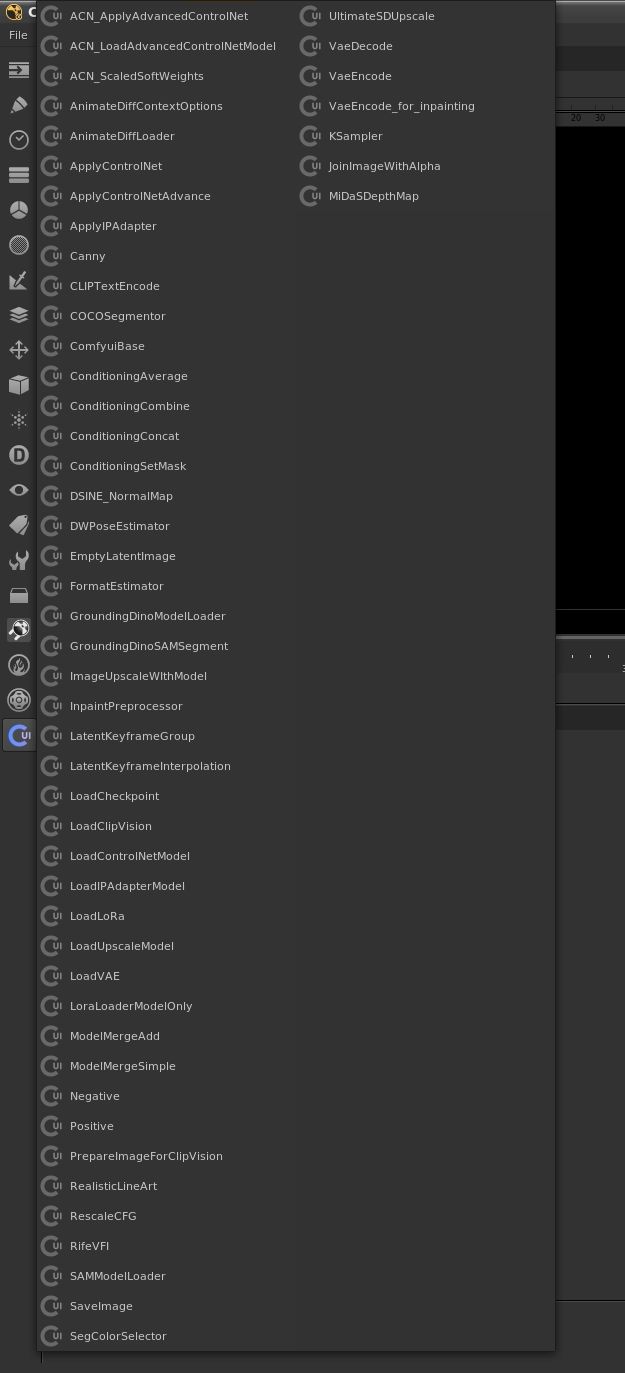The width and height of the screenshot is (625, 1373).
Task: Open the Draw nodes toolbar icon
Action: pos(18,105)
